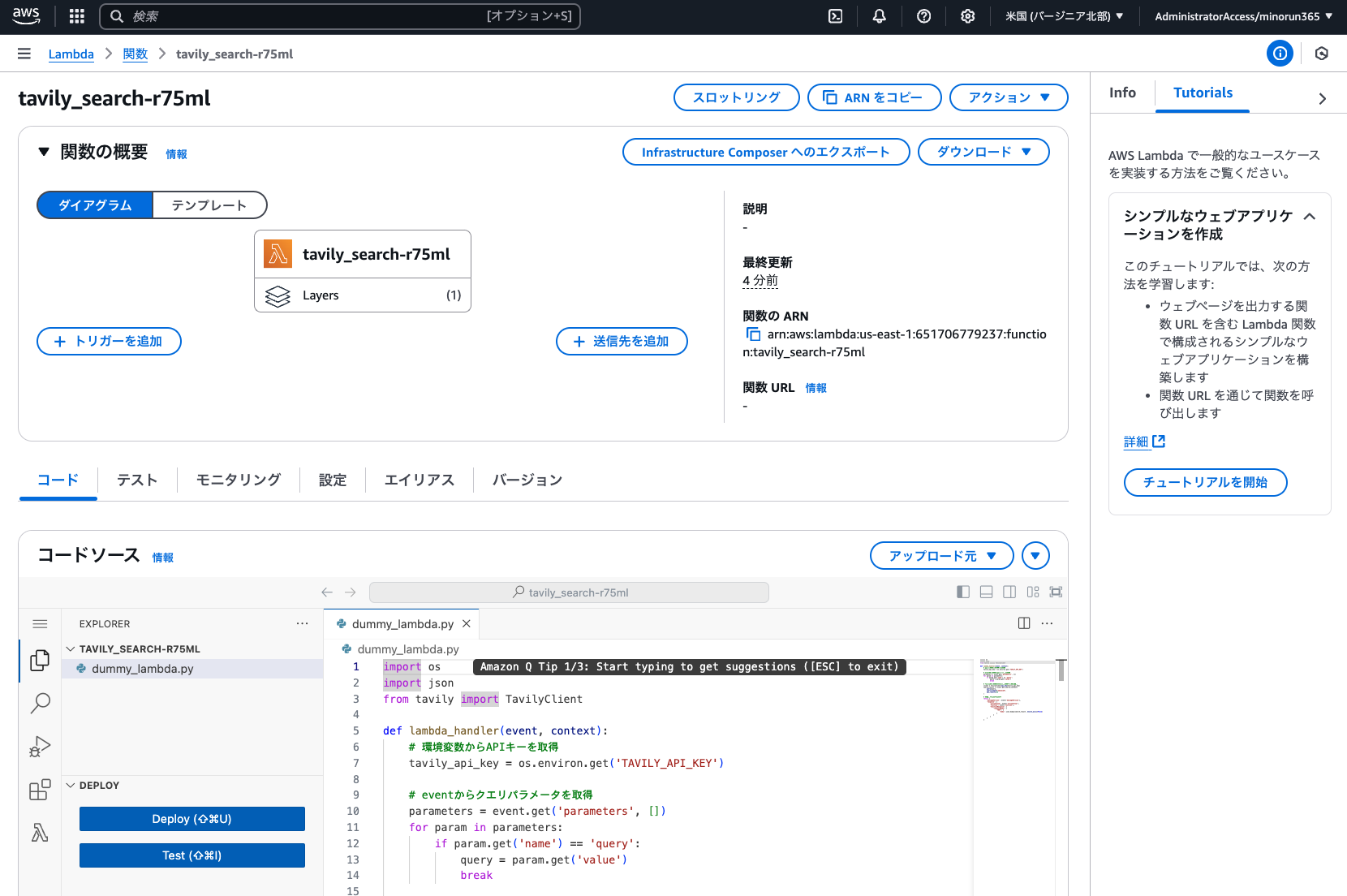Image resolution: width=1347 pixels, height=896 pixels.
Task: Click the editor hamburger menu icon
Action: pos(40,624)
